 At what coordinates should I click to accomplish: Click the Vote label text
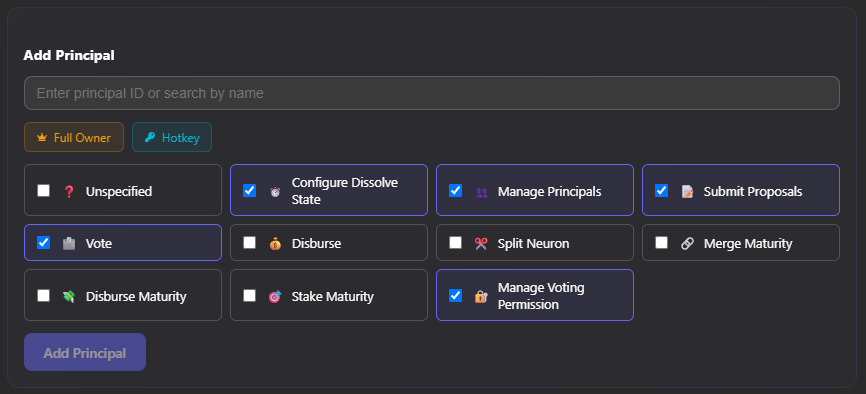[99, 243]
